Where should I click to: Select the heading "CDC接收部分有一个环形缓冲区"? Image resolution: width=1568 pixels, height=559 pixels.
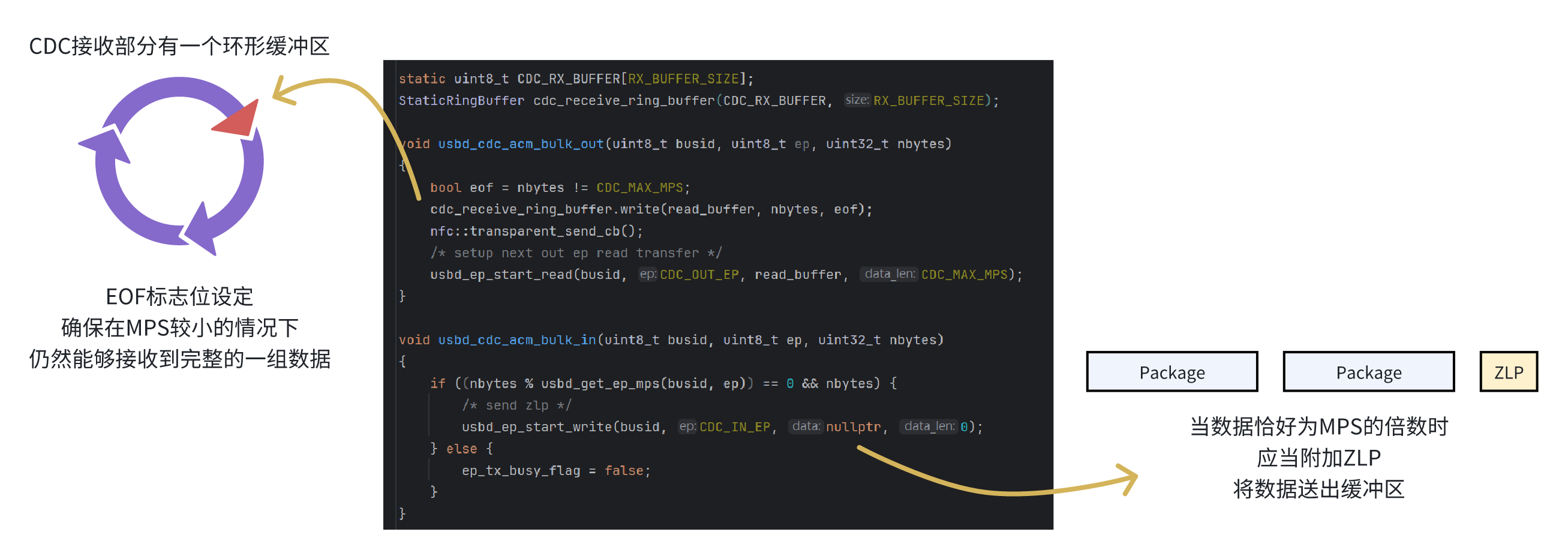tap(179, 46)
